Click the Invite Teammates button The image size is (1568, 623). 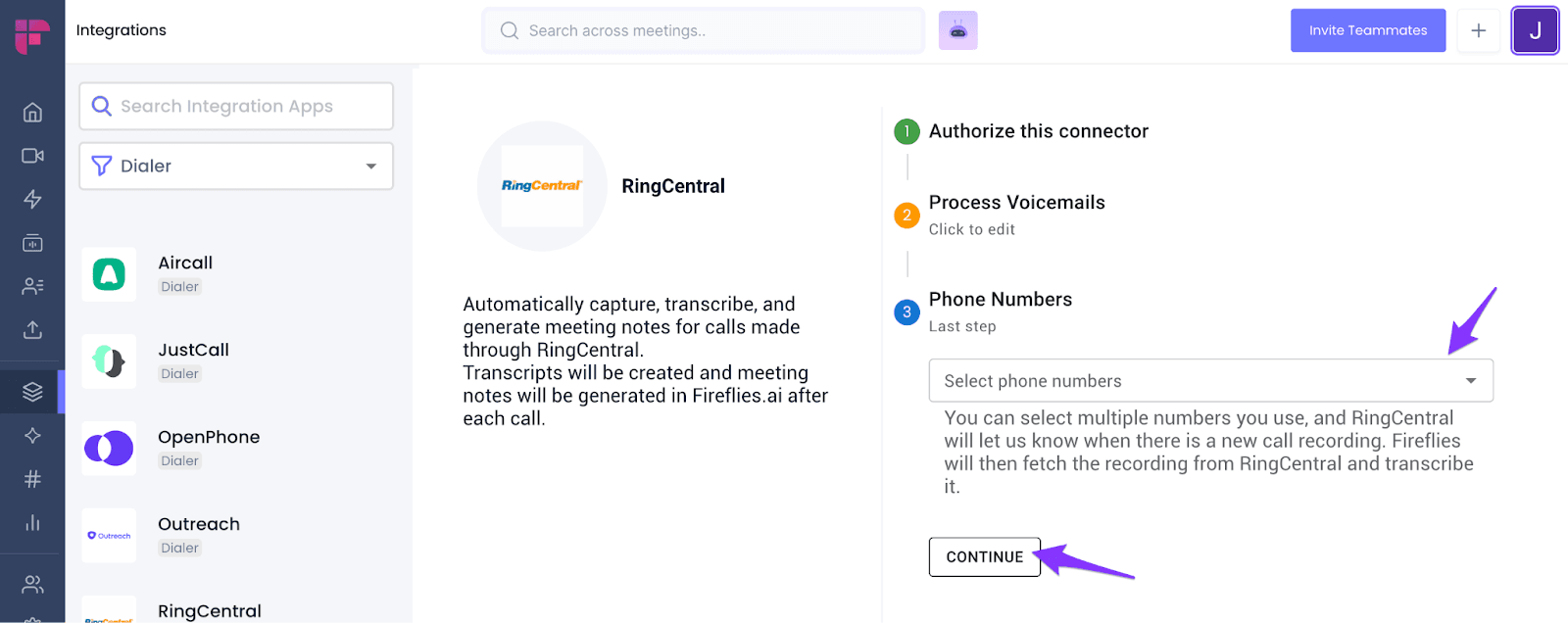click(x=1368, y=30)
